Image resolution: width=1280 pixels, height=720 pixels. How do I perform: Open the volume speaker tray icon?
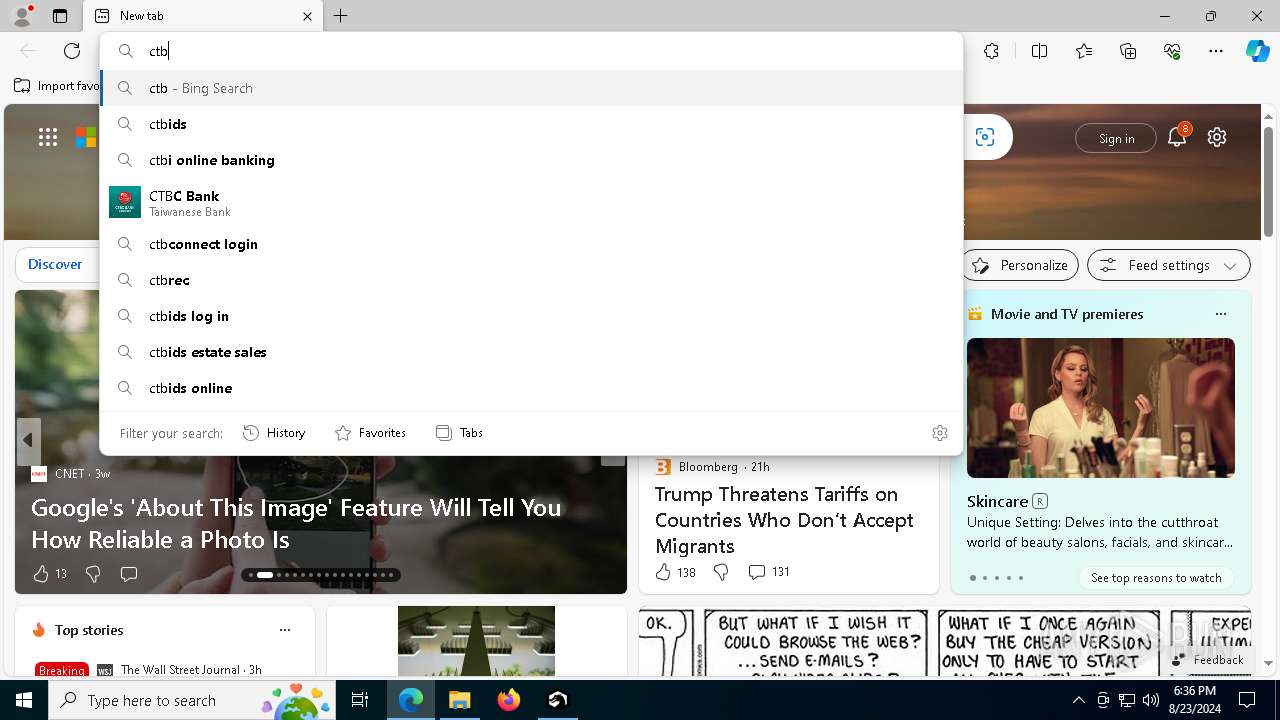tap(1150, 700)
